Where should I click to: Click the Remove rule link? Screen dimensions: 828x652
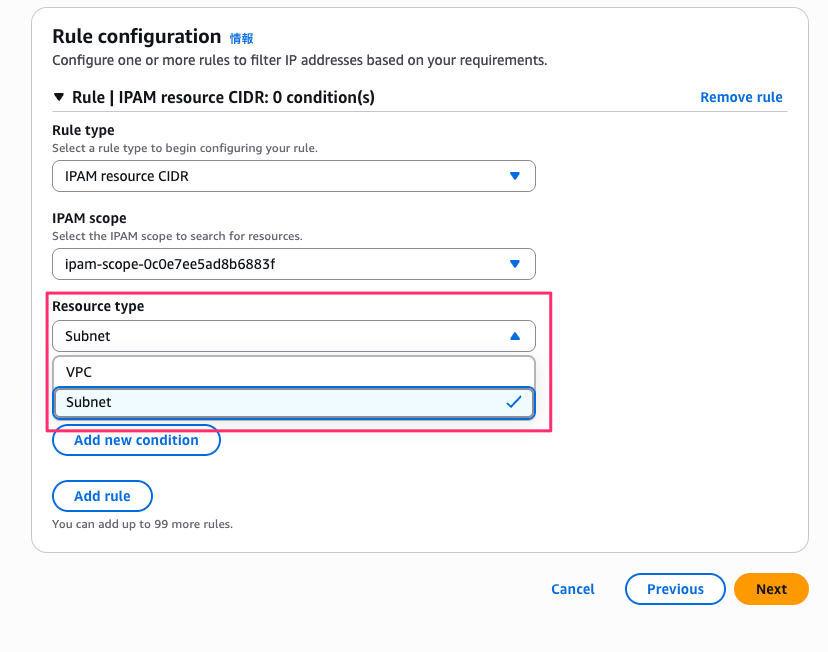coord(741,97)
